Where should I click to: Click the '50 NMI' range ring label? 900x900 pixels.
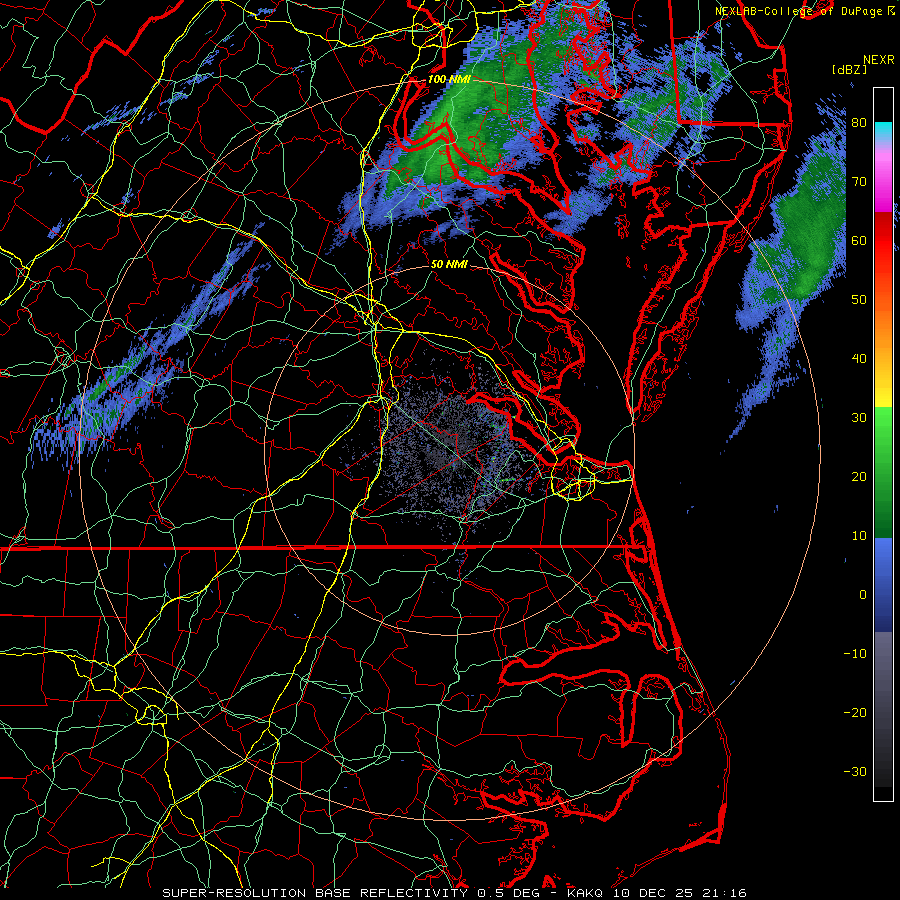(449, 265)
